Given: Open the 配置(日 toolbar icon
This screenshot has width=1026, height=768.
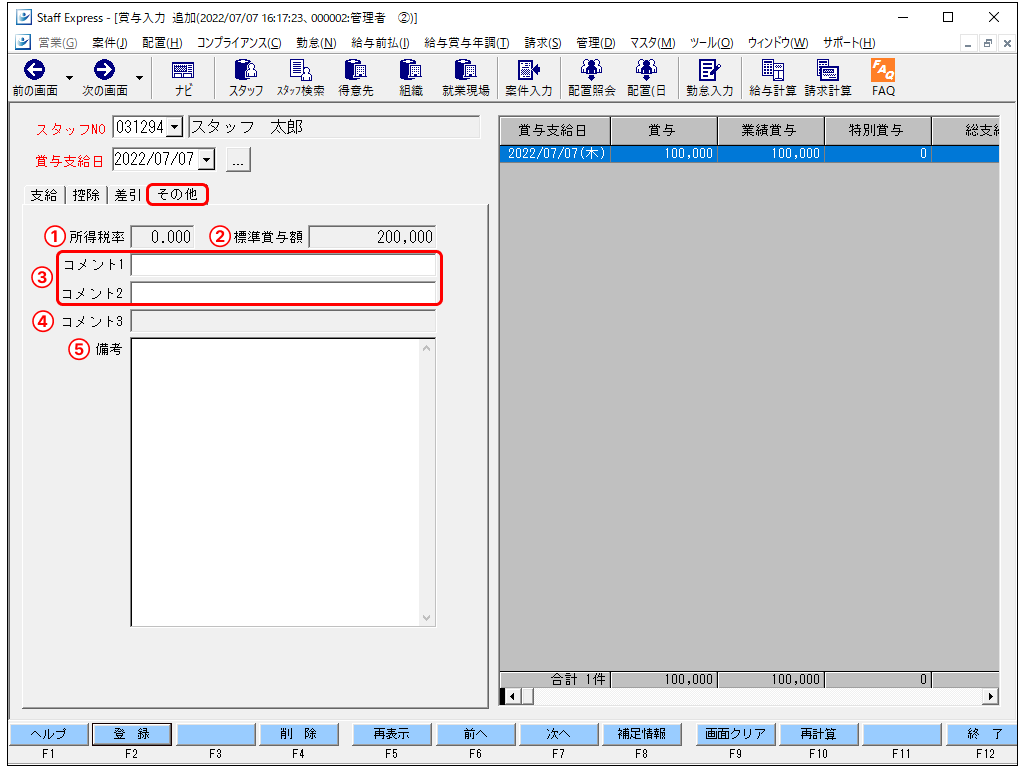Looking at the screenshot, I should tap(646, 70).
